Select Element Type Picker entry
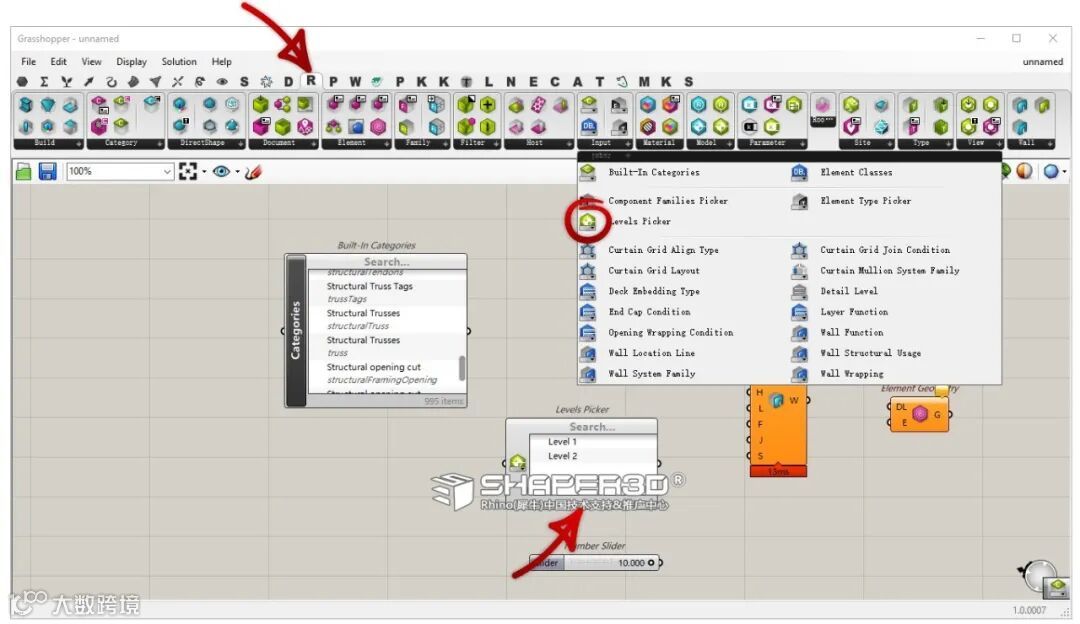Screen dimensions: 1080x624 (865, 200)
